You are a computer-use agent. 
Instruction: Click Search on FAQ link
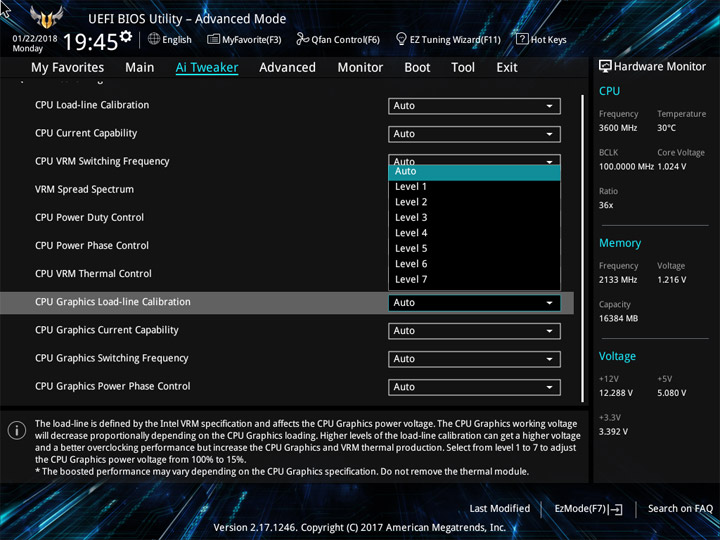pos(680,509)
